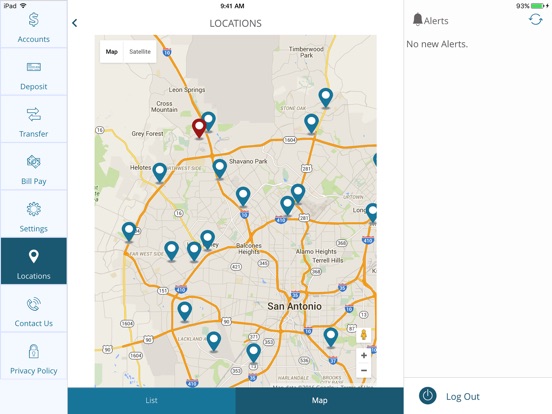Viewport: 552px width, 414px height.
Task: Zoom in the map with plus button
Action: [364, 355]
